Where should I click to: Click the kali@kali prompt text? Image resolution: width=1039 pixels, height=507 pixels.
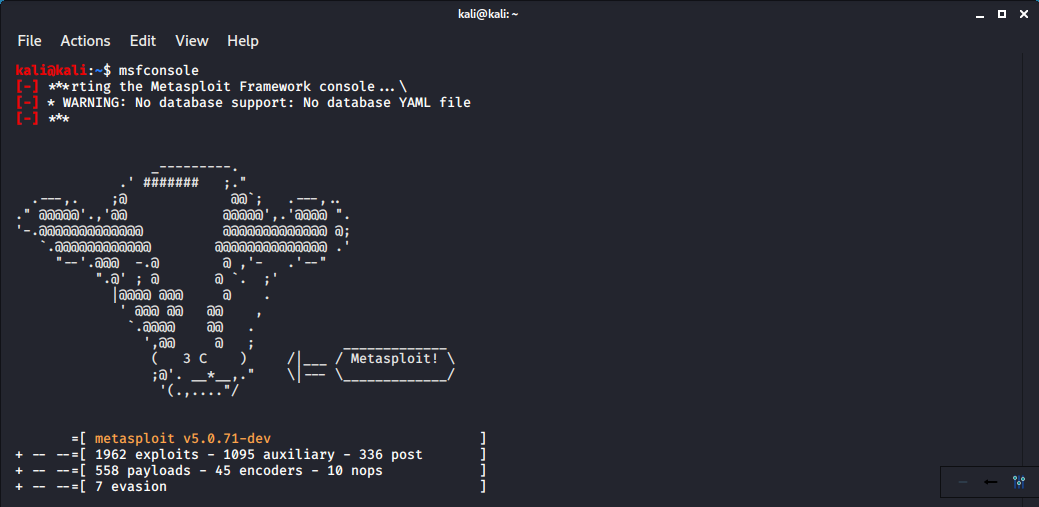(52, 70)
